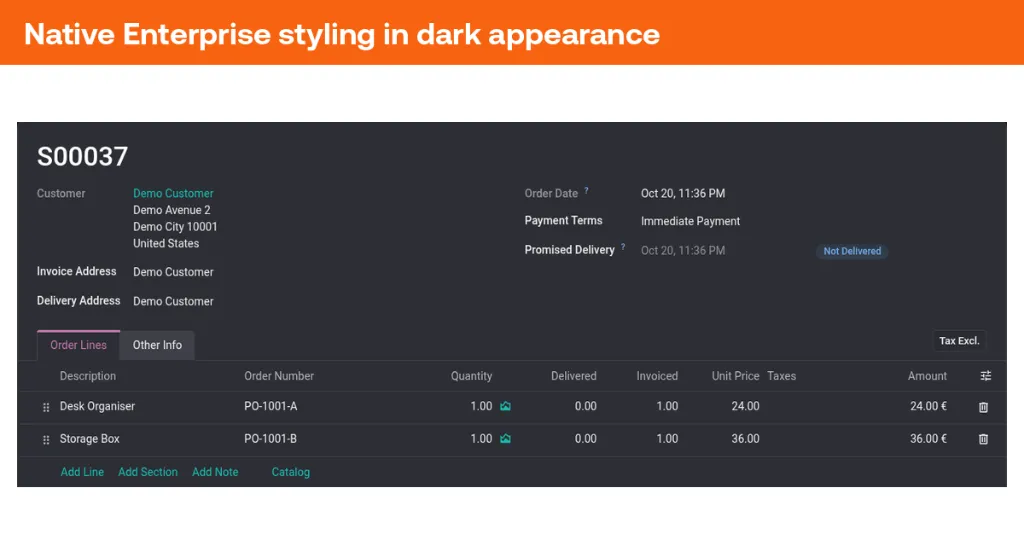Click the S00037 order title
Viewport: 1024px width, 546px height.
[82, 157]
